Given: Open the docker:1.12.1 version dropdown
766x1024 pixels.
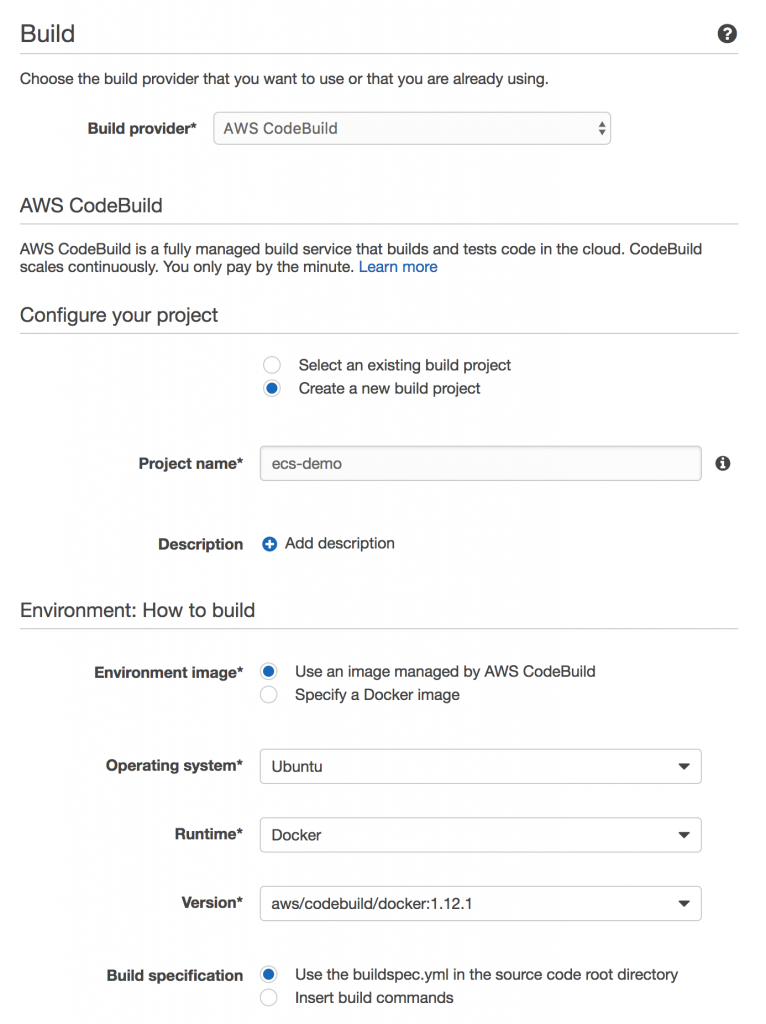Looking at the screenshot, I should (x=481, y=904).
